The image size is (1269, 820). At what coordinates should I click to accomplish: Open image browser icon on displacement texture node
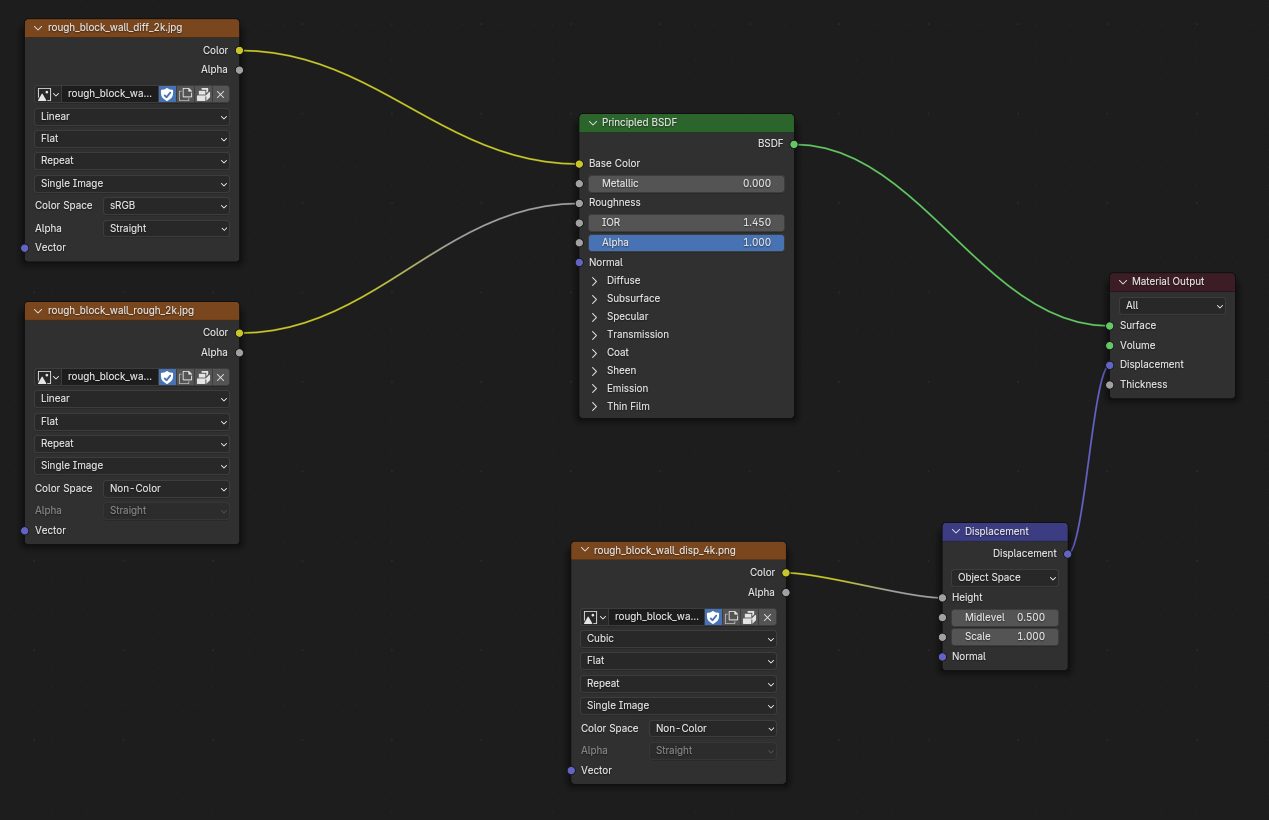tap(594, 618)
